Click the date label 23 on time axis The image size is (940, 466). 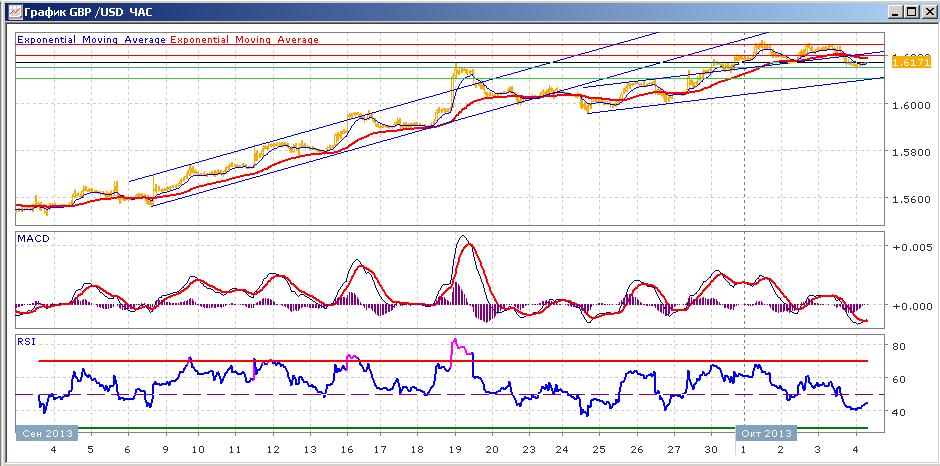[529, 449]
